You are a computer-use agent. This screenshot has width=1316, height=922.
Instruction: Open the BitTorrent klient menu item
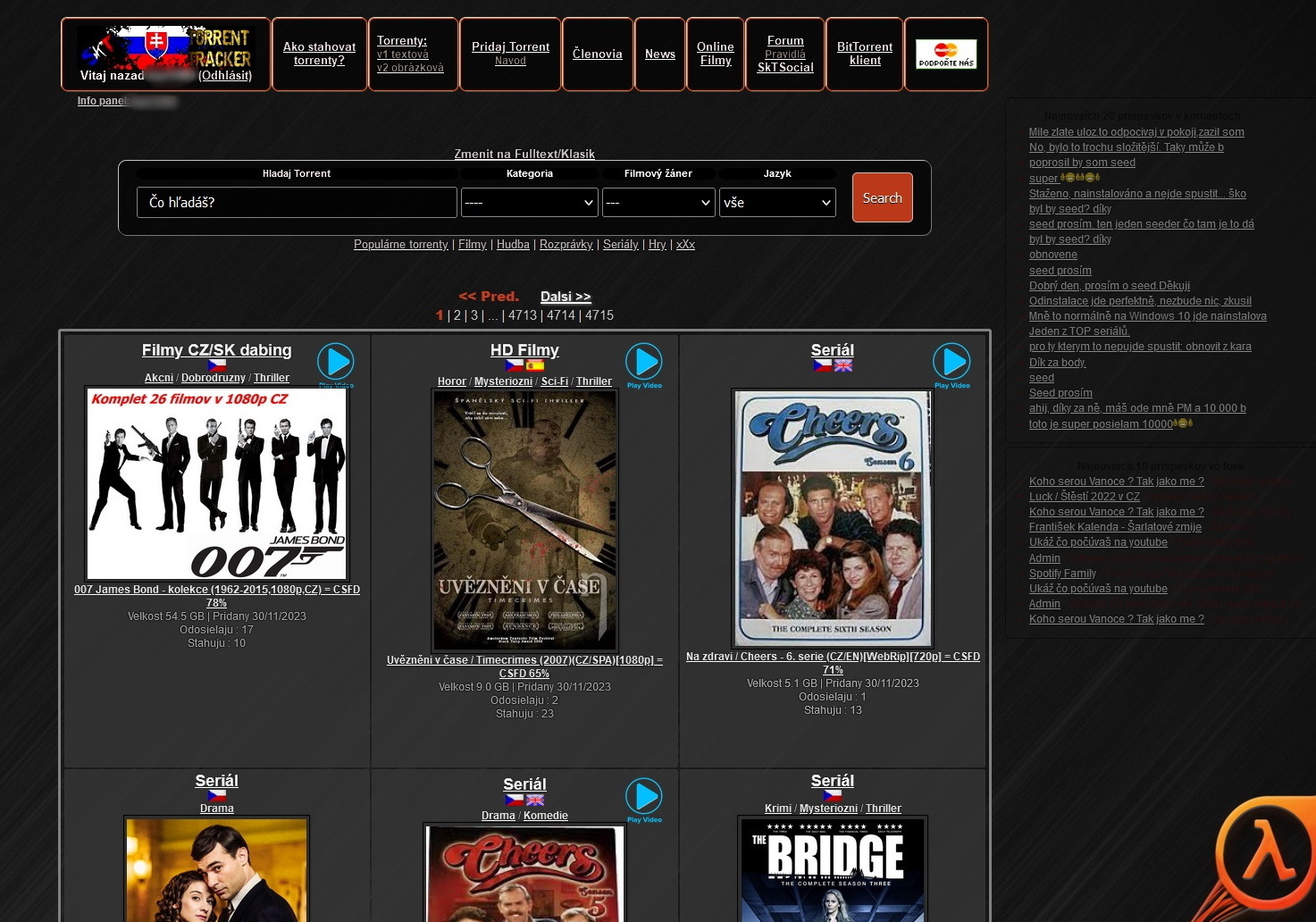[x=865, y=54]
